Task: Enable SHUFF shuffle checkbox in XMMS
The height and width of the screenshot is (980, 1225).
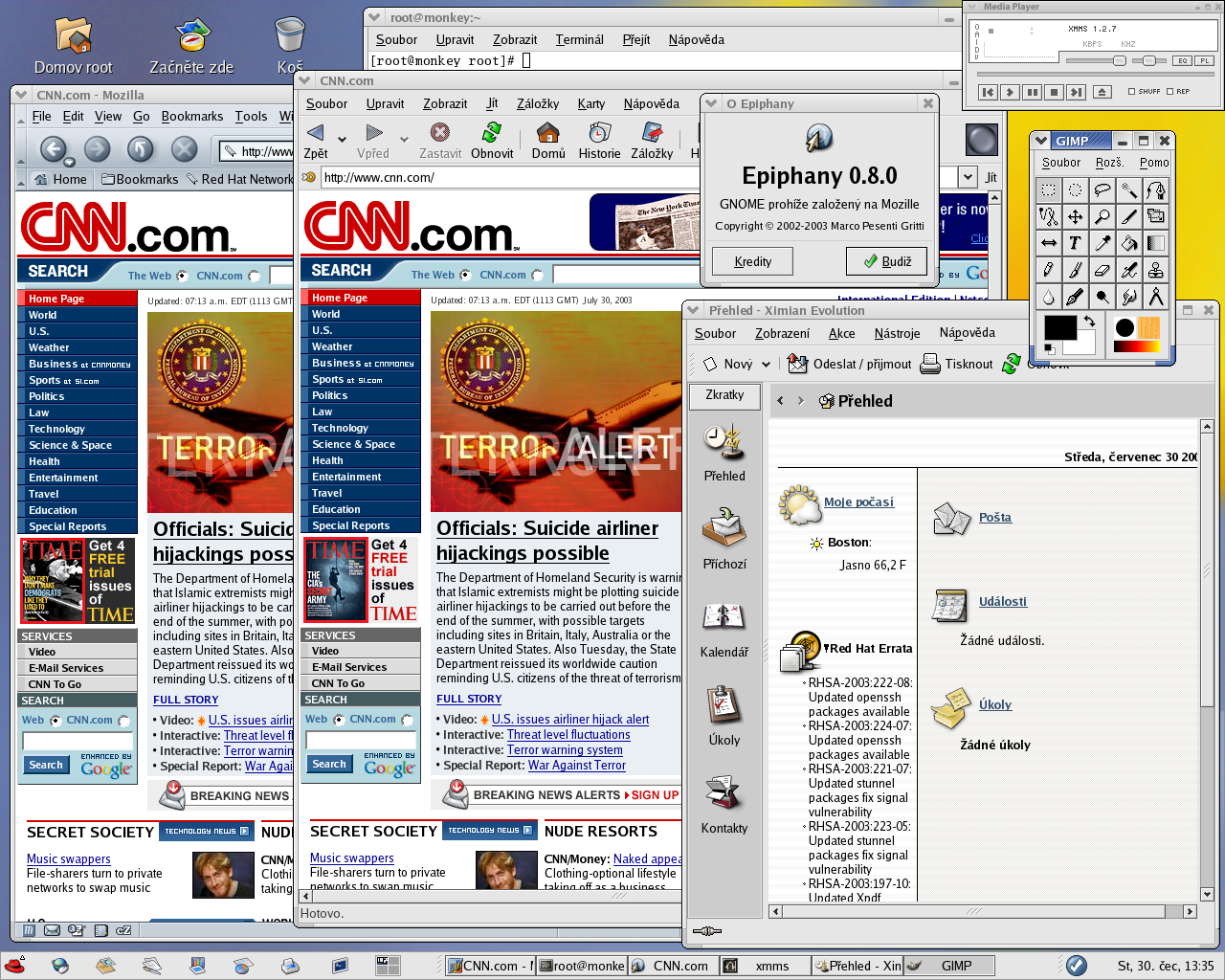Action: 1131,92
